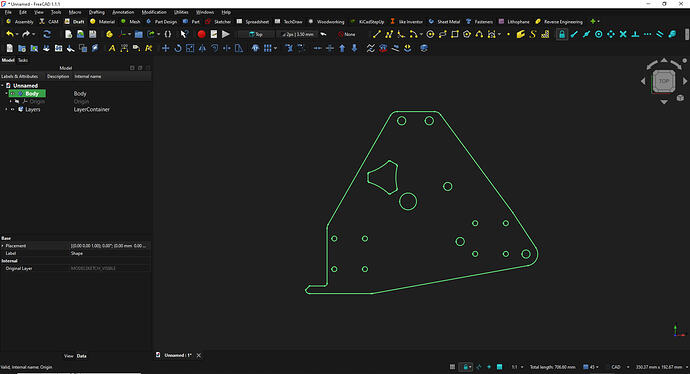Open the working plane 'Top' selector

pyautogui.click(x=256, y=34)
